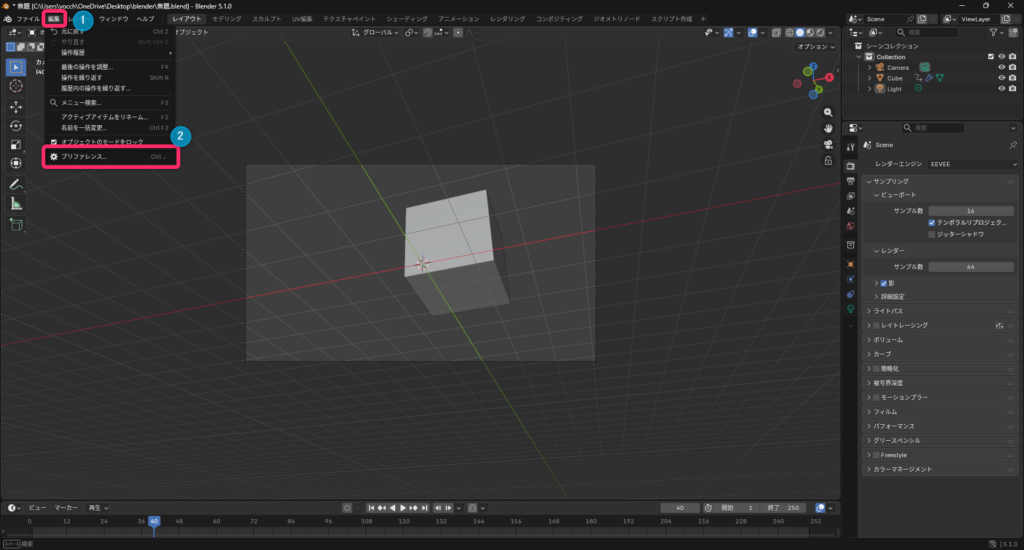
Task: Select the Rotate tool in the toolbar
Action: click(x=16, y=126)
